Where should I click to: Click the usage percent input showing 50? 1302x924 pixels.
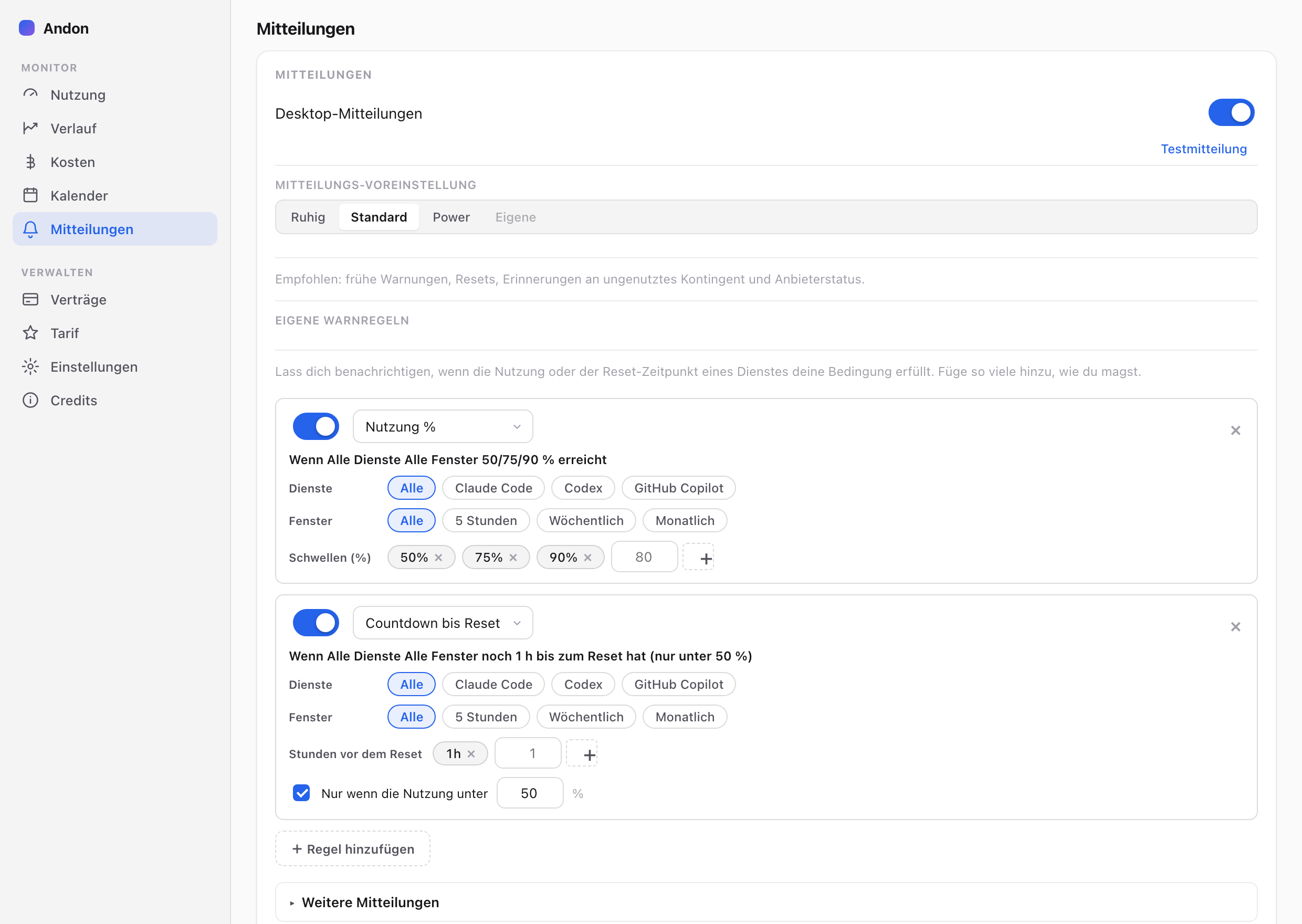(x=530, y=793)
